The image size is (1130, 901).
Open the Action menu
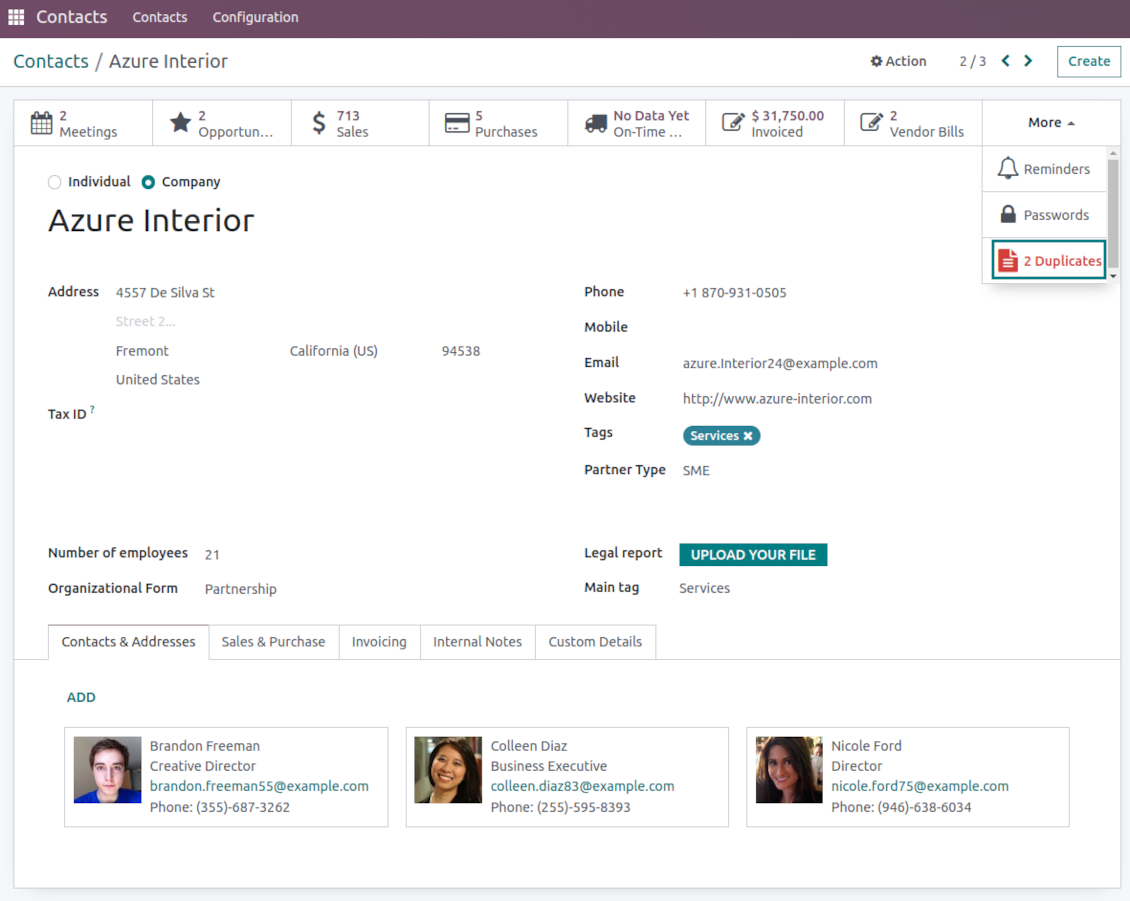point(898,61)
